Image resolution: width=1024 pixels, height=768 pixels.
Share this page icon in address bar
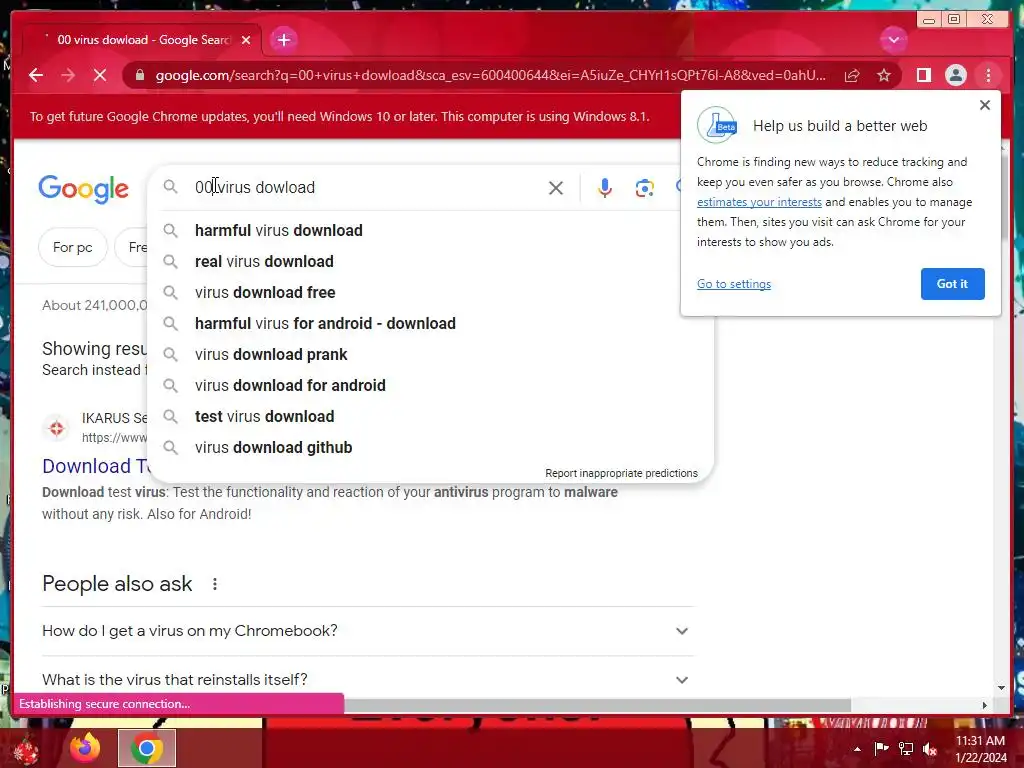pos(852,75)
